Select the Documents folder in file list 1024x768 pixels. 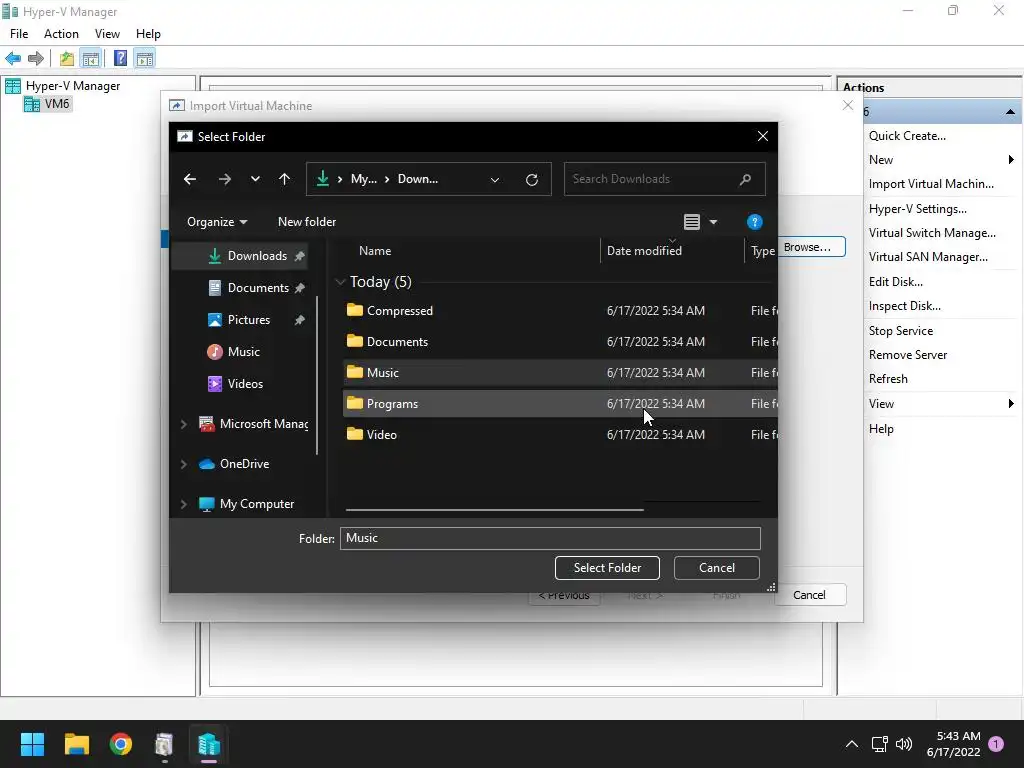pyautogui.click(x=560, y=342)
